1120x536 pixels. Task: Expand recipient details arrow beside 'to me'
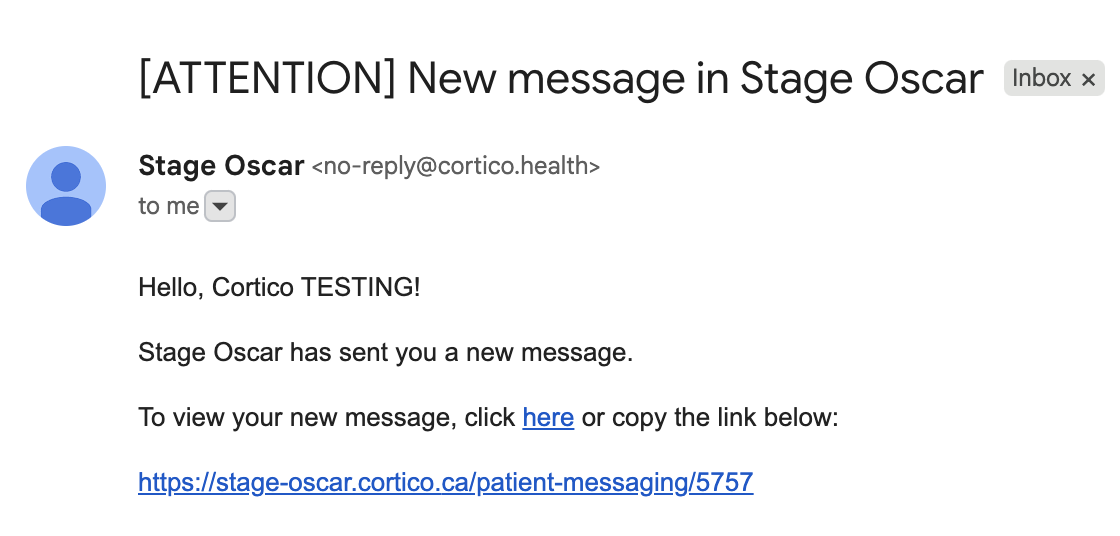tap(220, 207)
